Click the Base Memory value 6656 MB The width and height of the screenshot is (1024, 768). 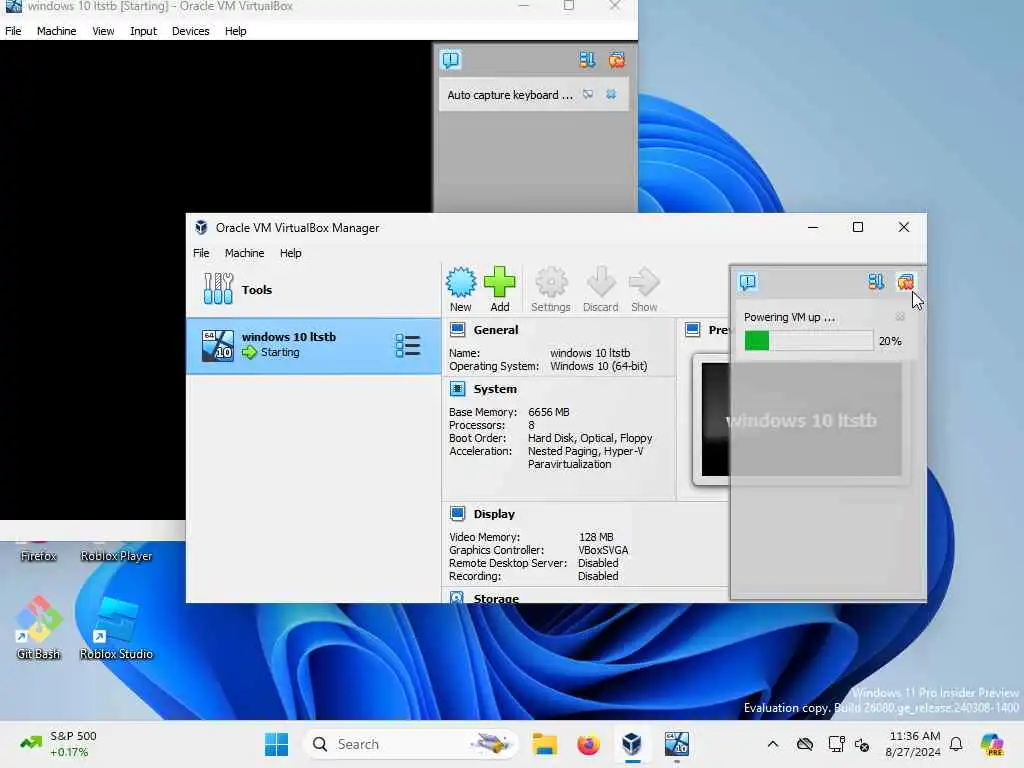coord(549,412)
